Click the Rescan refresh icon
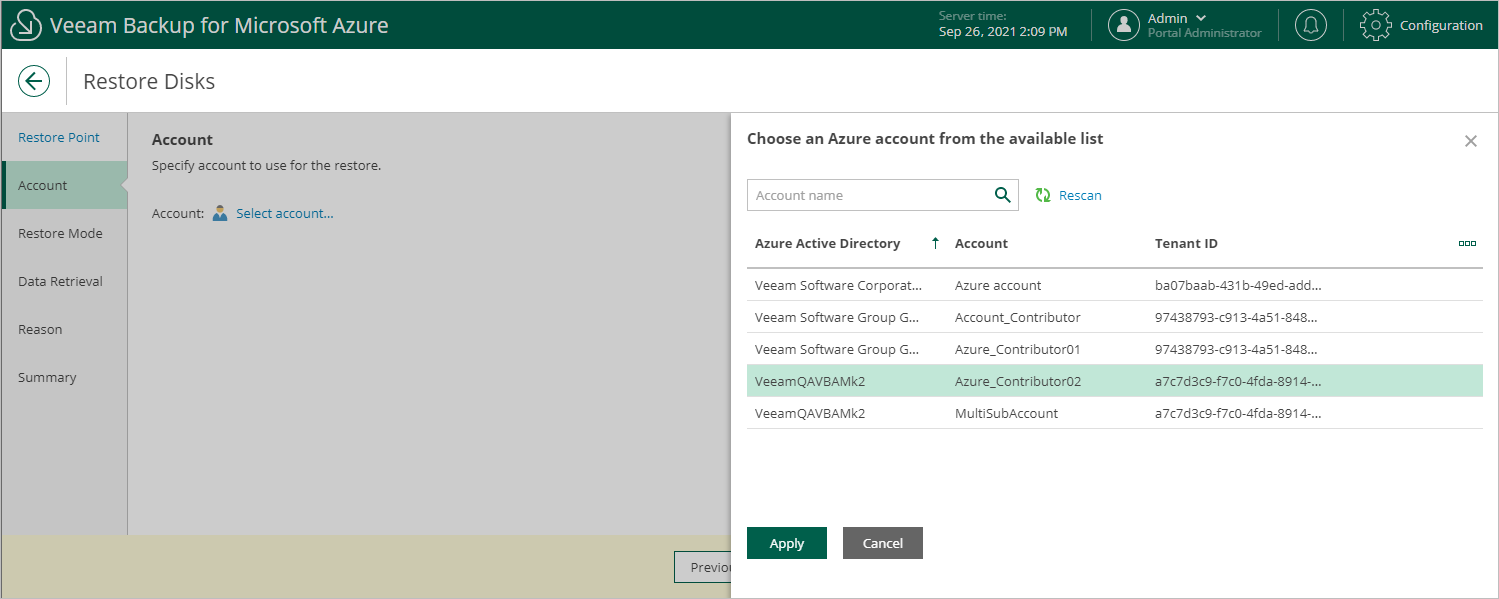Viewport: 1499px width, 599px height. click(x=1043, y=195)
